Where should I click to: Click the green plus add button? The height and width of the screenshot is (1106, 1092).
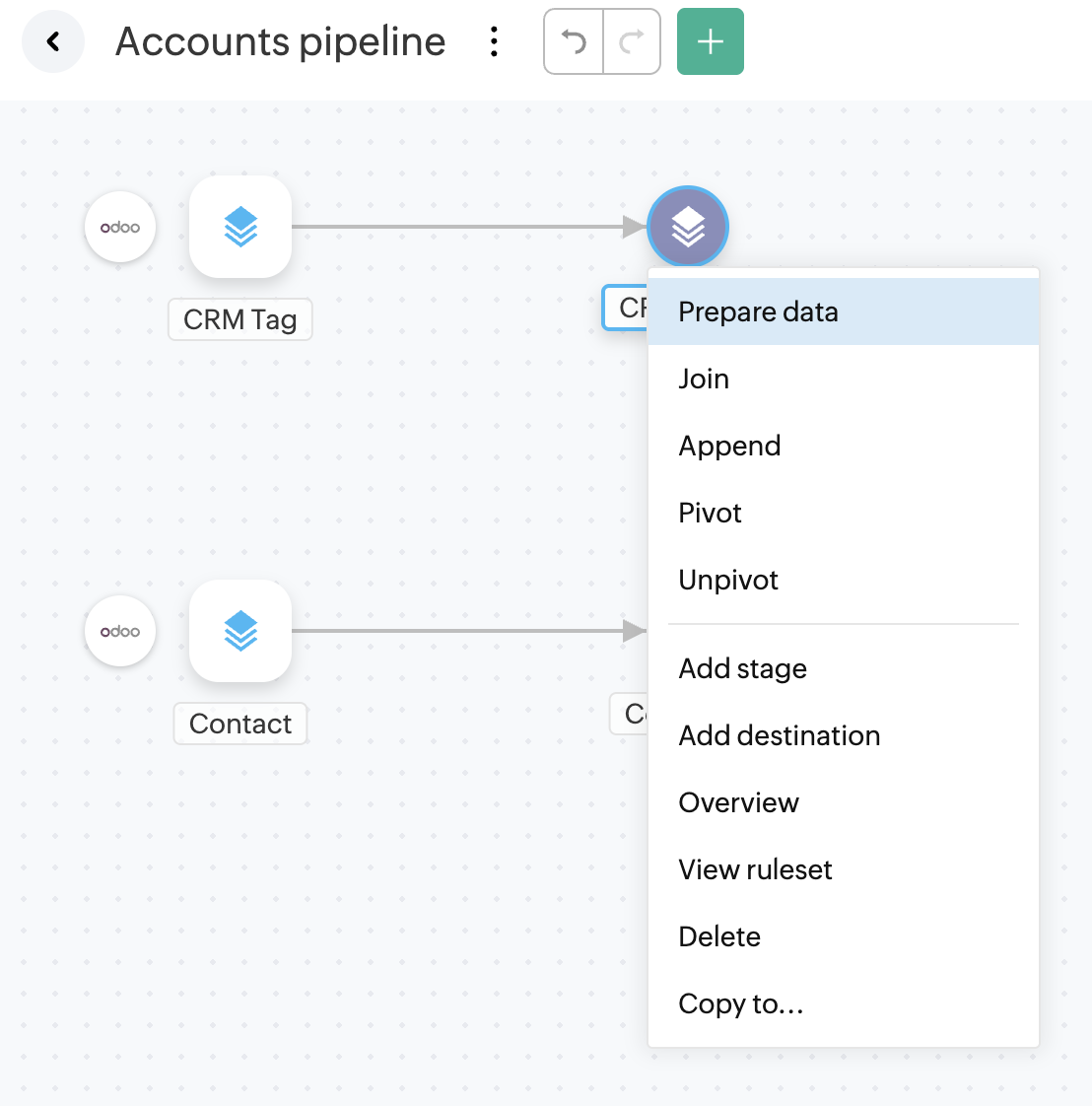point(710,41)
